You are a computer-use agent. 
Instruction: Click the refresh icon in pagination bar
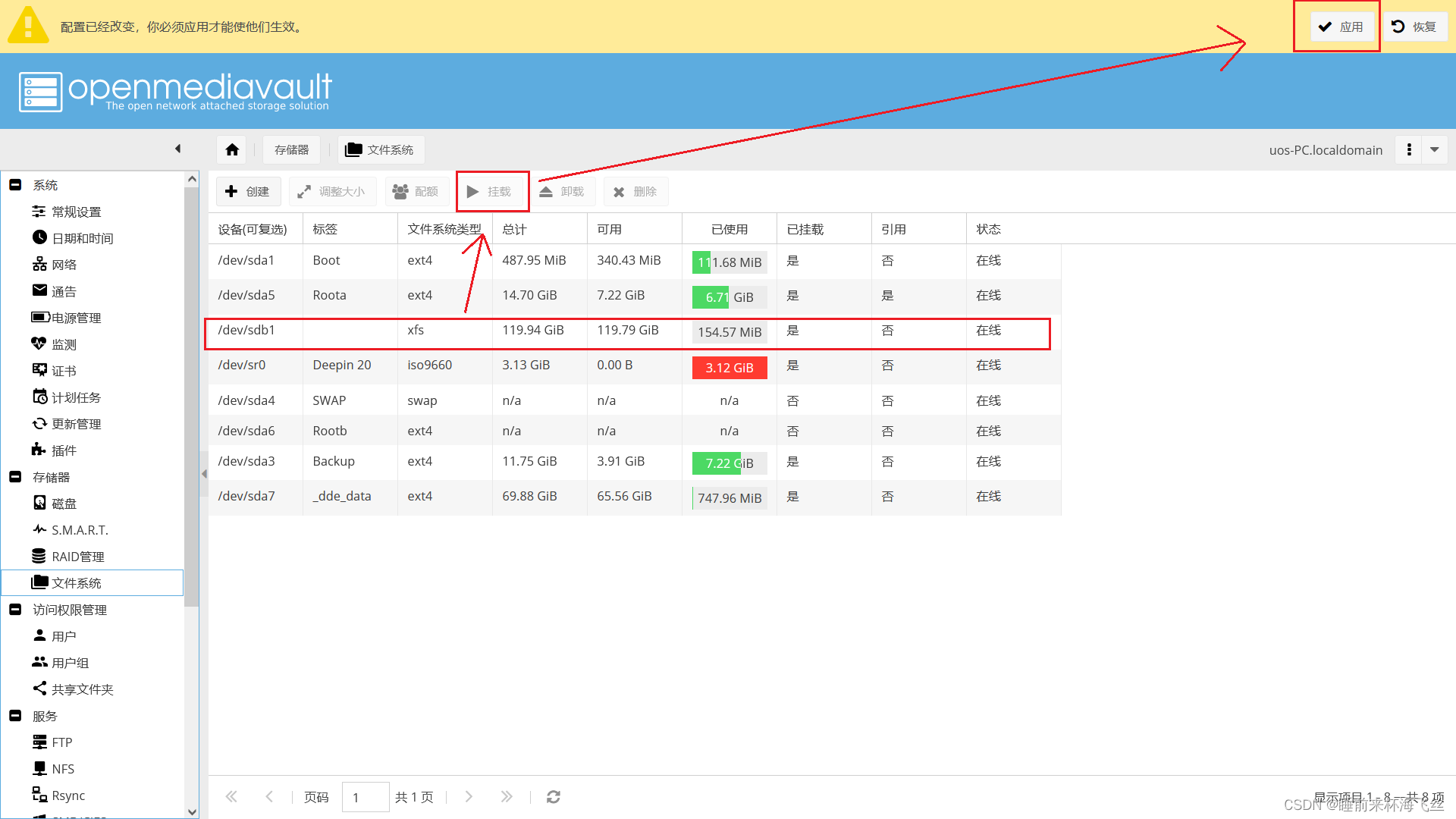coord(554,797)
